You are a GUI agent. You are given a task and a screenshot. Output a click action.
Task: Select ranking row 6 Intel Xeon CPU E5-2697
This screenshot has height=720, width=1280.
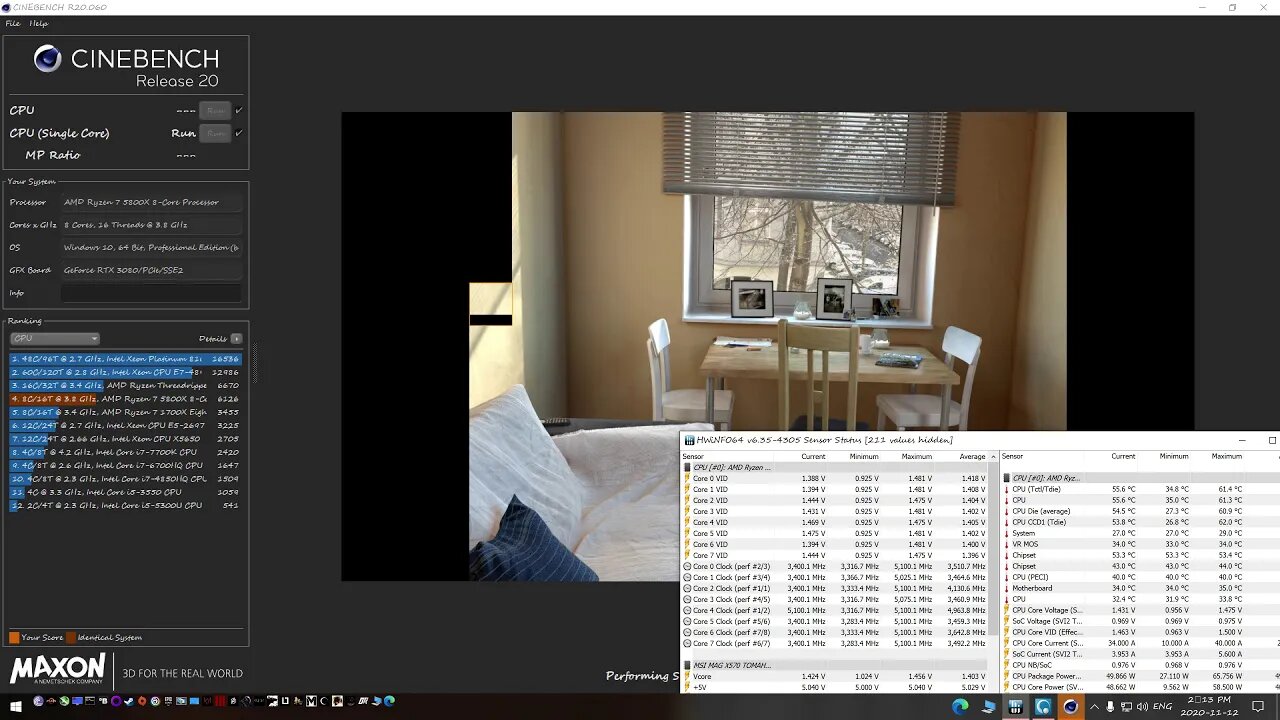125,425
